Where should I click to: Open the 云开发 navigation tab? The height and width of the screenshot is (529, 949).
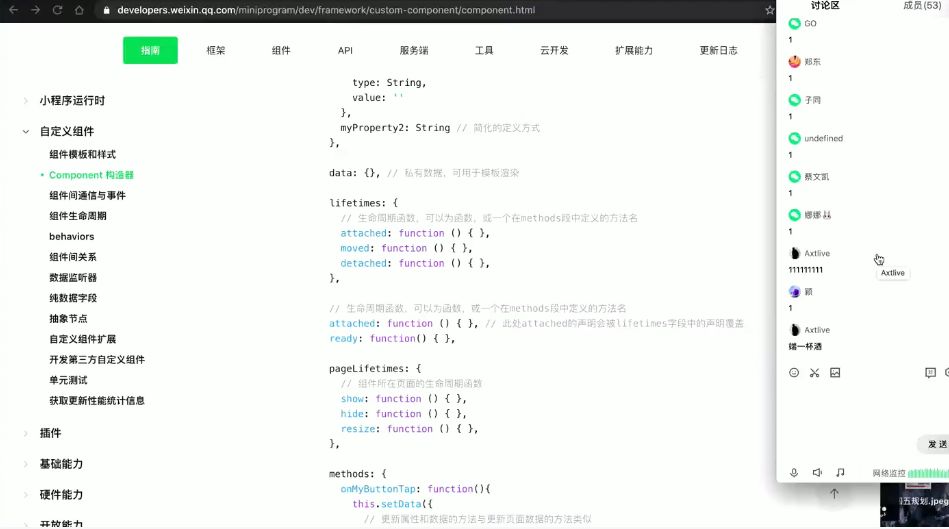pyautogui.click(x=553, y=51)
